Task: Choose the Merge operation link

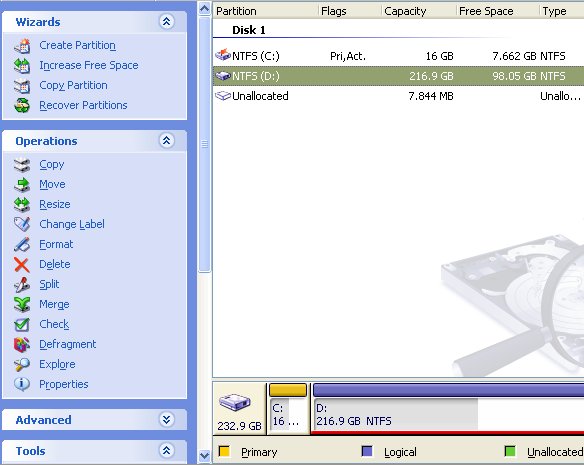Action: point(54,304)
